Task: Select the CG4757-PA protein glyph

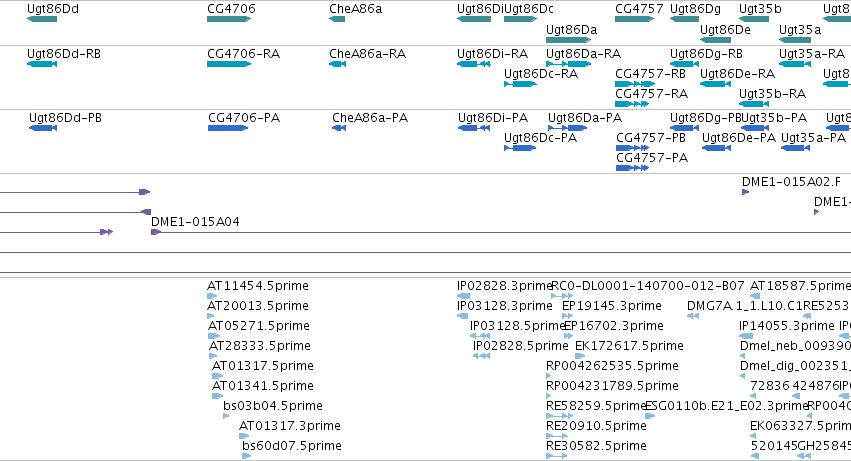Action: [632, 168]
